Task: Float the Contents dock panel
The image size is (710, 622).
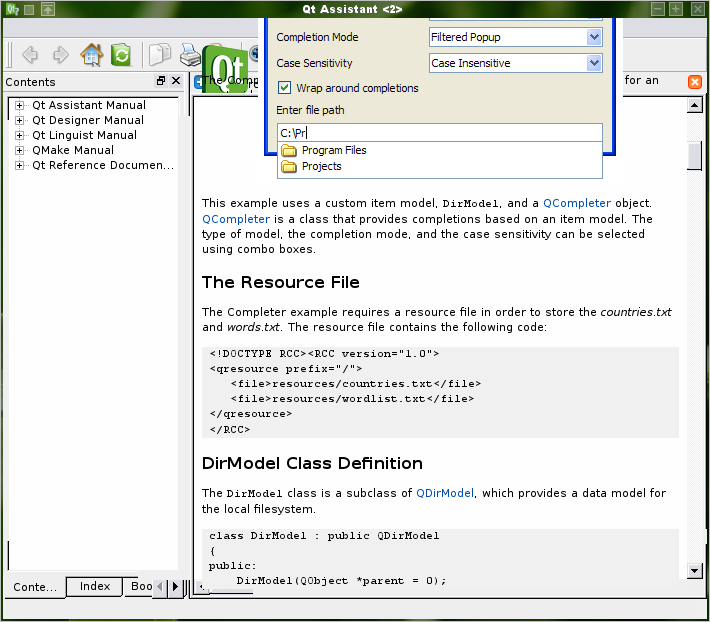Action: coord(161,81)
